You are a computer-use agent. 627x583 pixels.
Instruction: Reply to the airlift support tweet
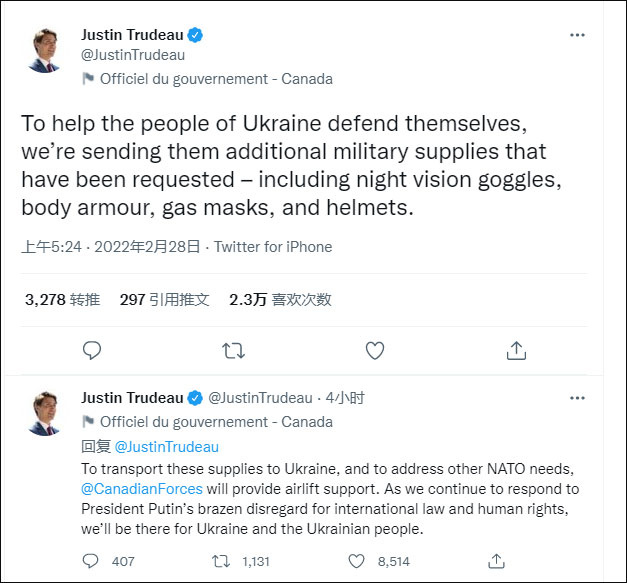tap(92, 561)
